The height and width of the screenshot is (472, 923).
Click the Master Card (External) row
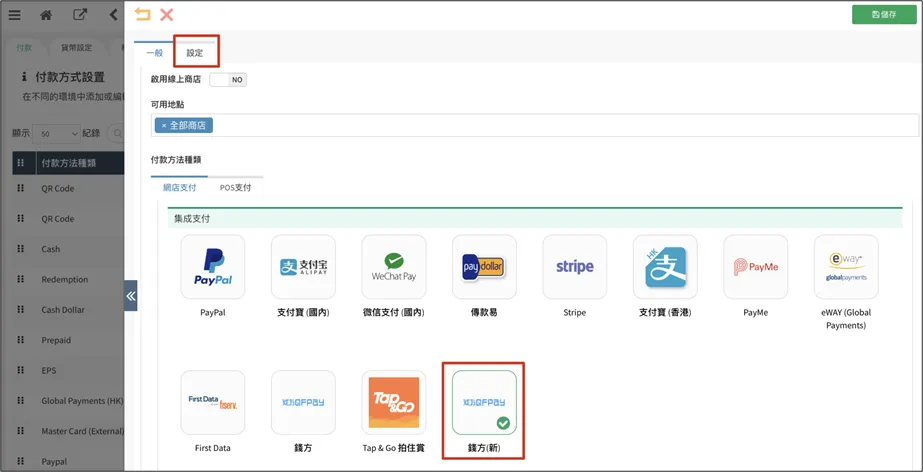[x=68, y=431]
